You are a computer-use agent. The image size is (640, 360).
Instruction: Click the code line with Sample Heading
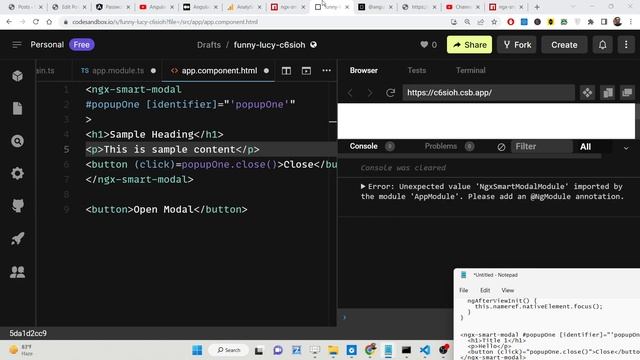(154, 134)
